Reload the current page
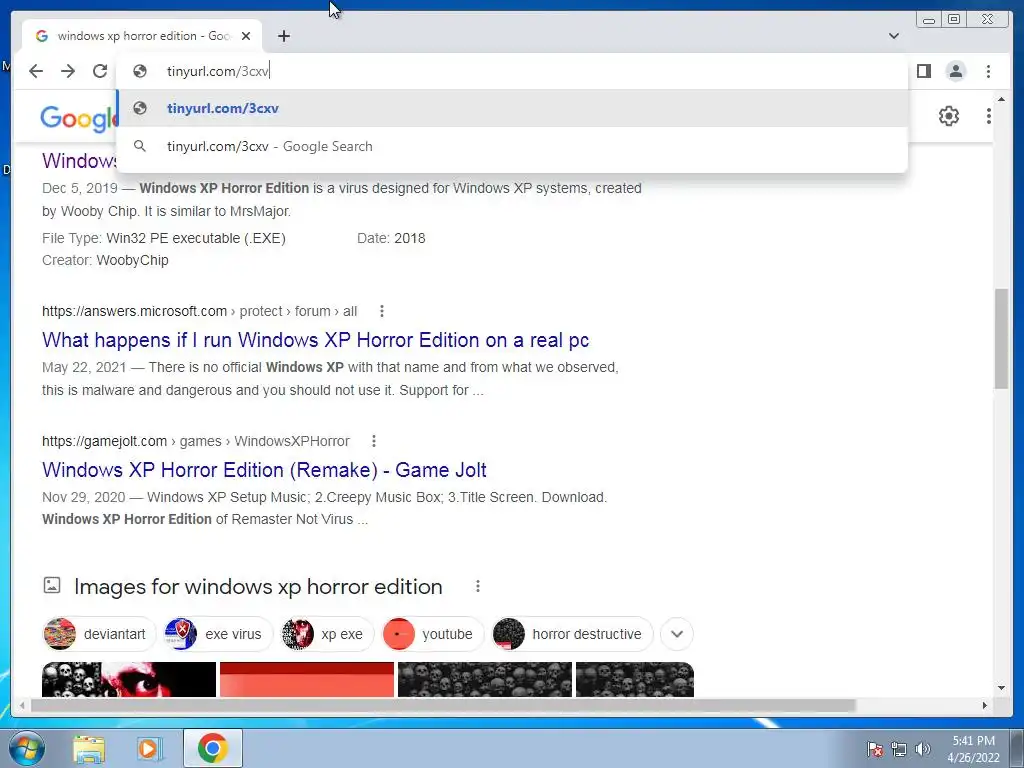1024x768 pixels. [100, 71]
